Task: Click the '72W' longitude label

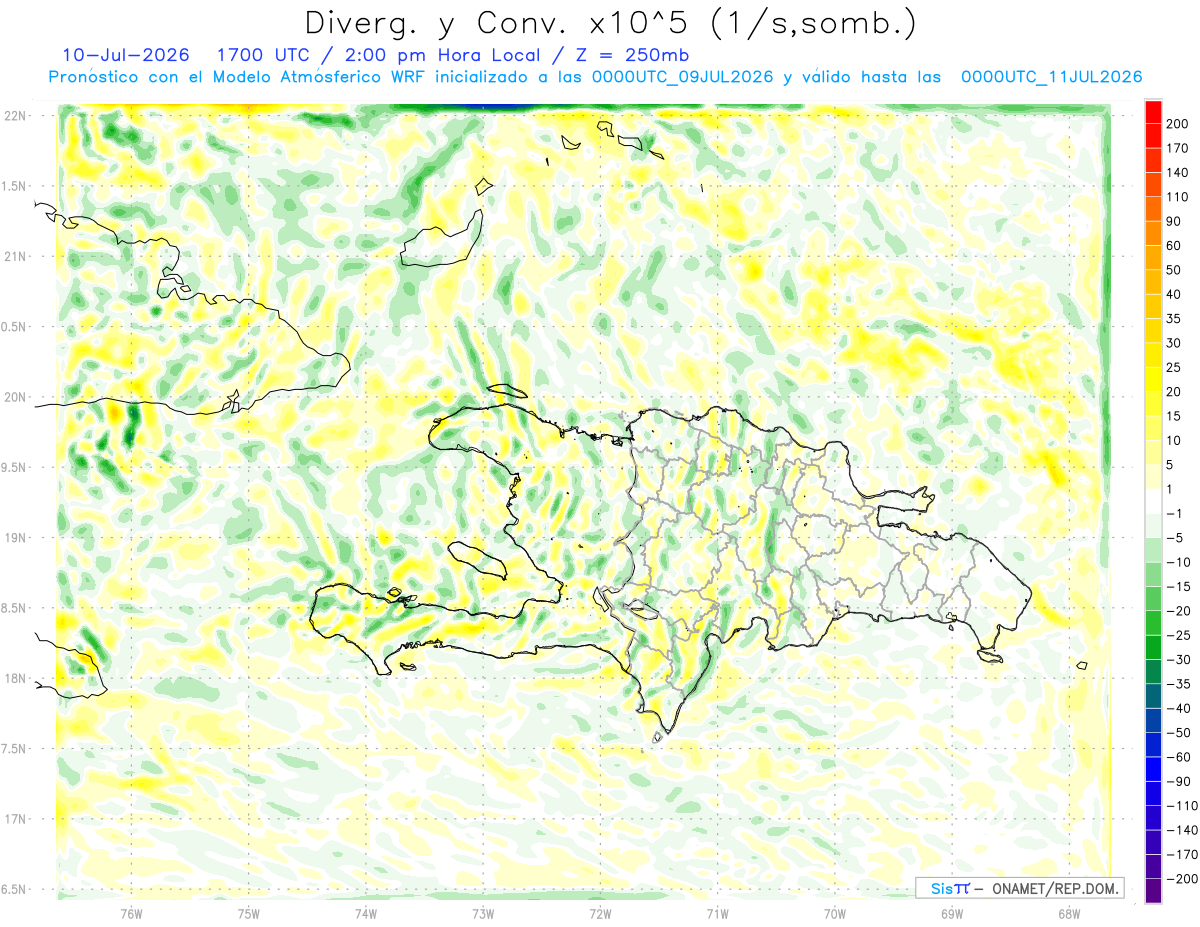Action: [x=600, y=914]
